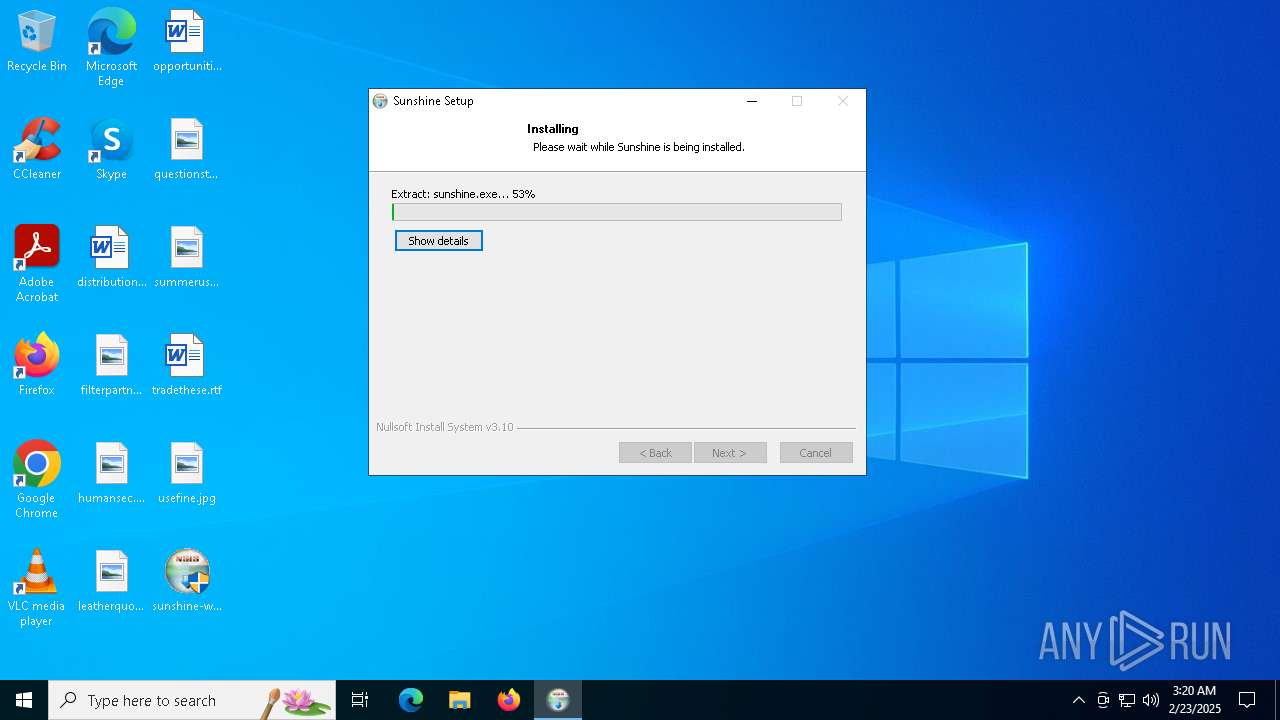Launch Edge from the taskbar
This screenshot has width=1280, height=720.
click(x=411, y=700)
